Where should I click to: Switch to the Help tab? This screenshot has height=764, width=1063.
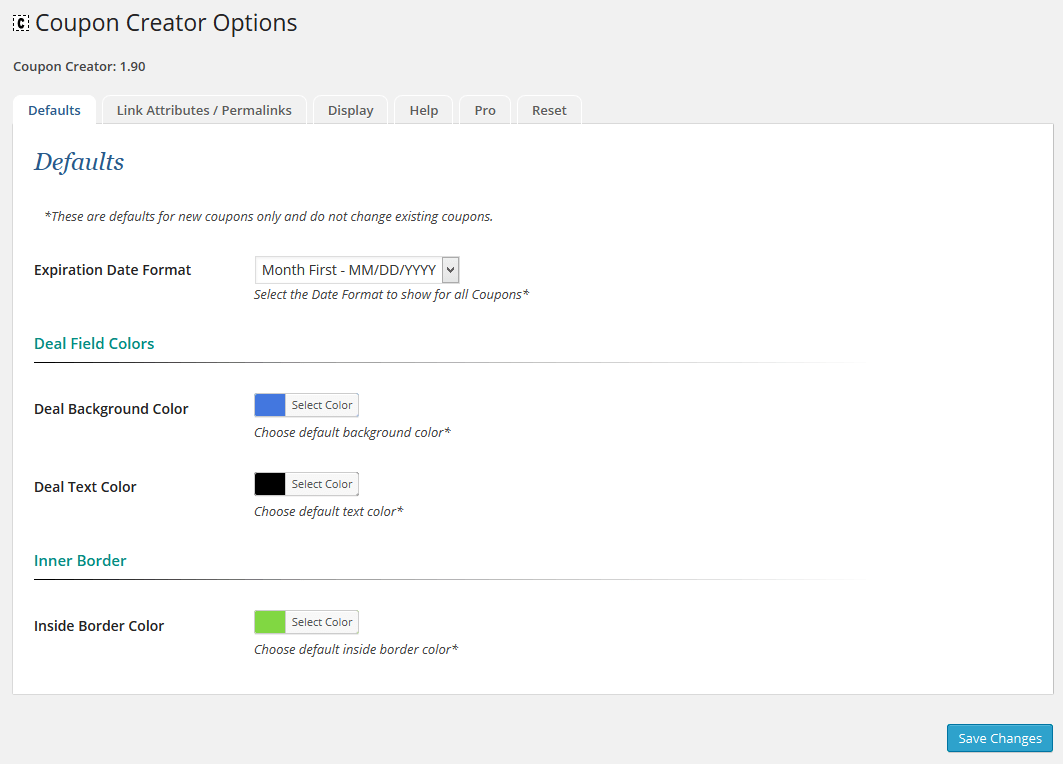pyautogui.click(x=423, y=110)
